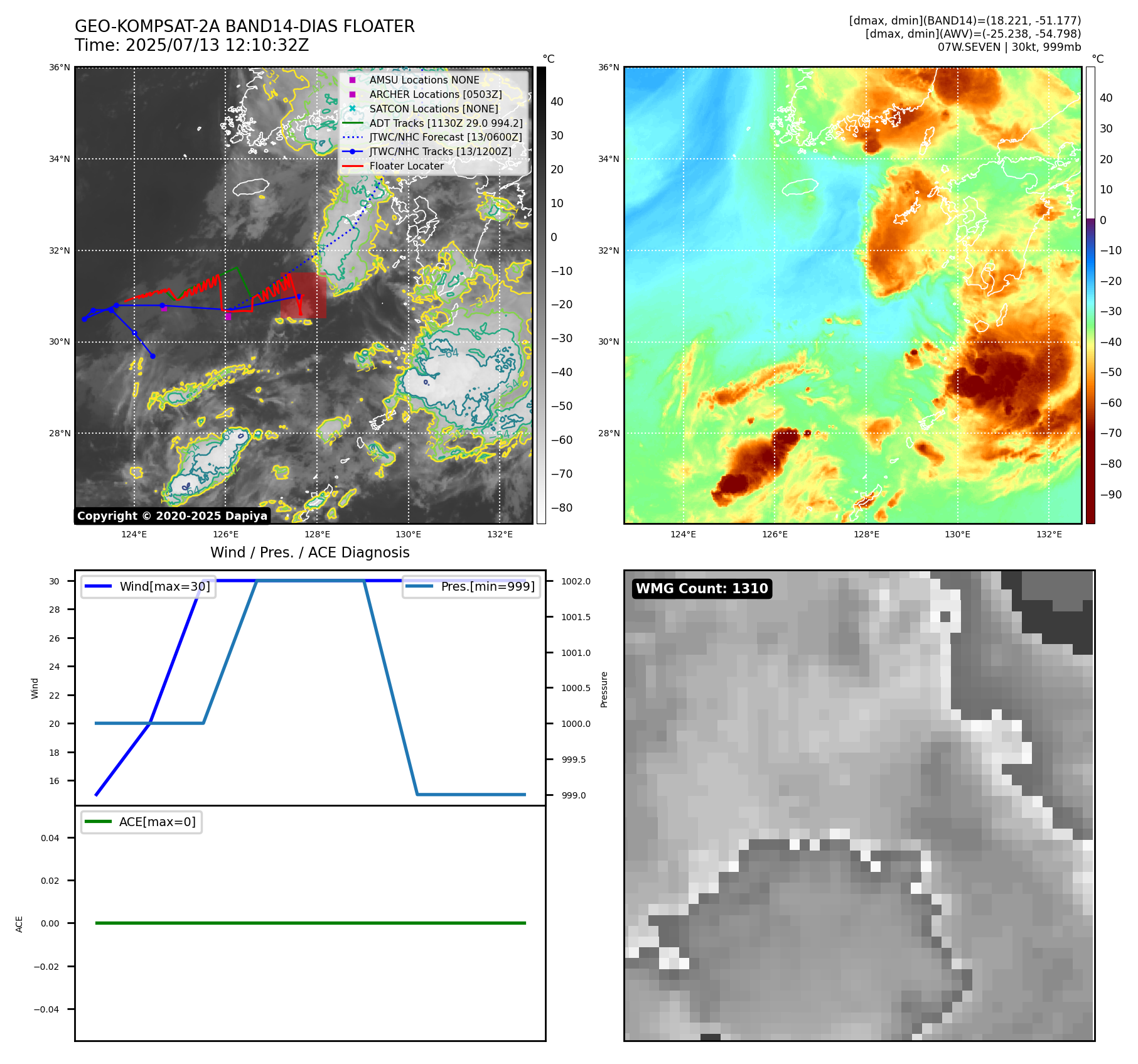Click the timestamp 2025/07/13 12:10:32Z
The width and height of the screenshot is (1138, 1064).
[x=217, y=45]
